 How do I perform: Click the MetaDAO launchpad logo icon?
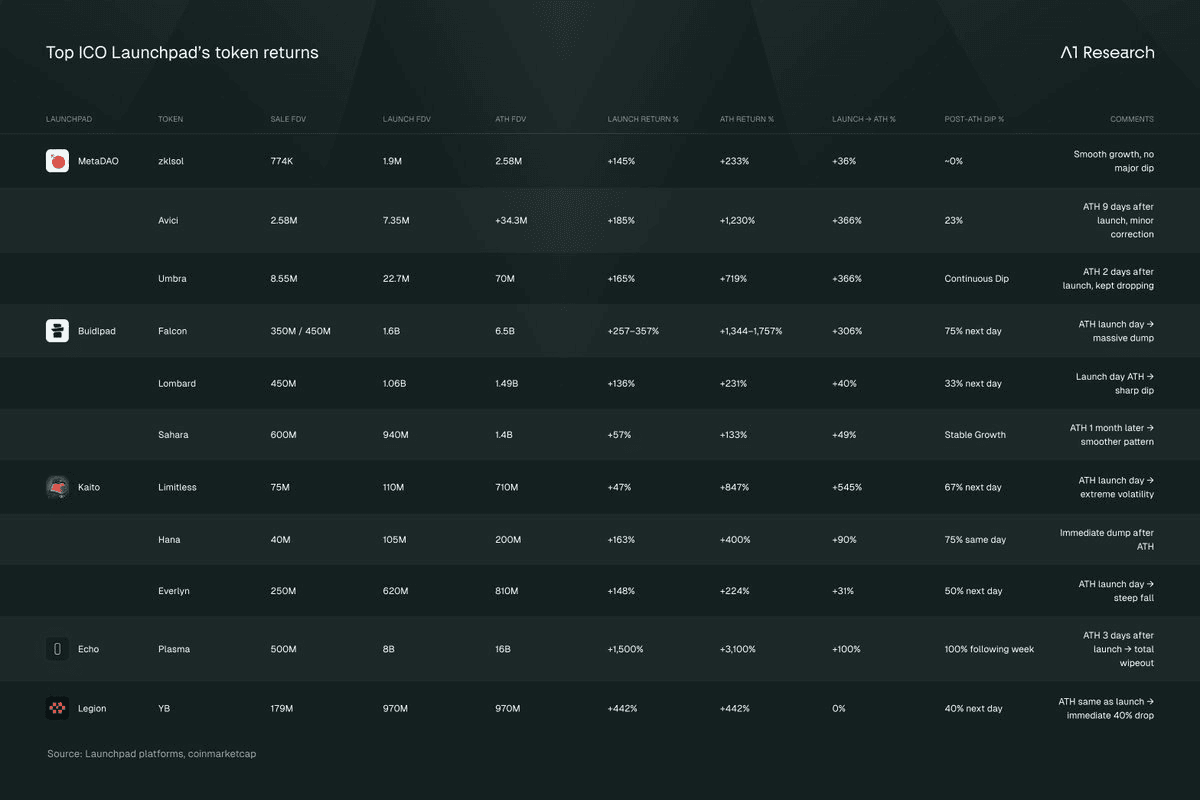pos(57,161)
